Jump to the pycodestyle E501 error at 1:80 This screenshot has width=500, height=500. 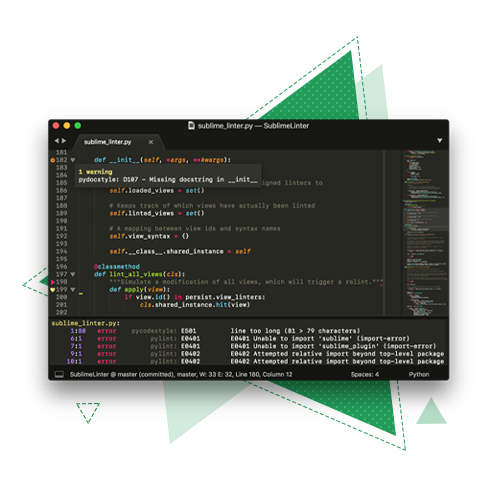[x=248, y=331]
